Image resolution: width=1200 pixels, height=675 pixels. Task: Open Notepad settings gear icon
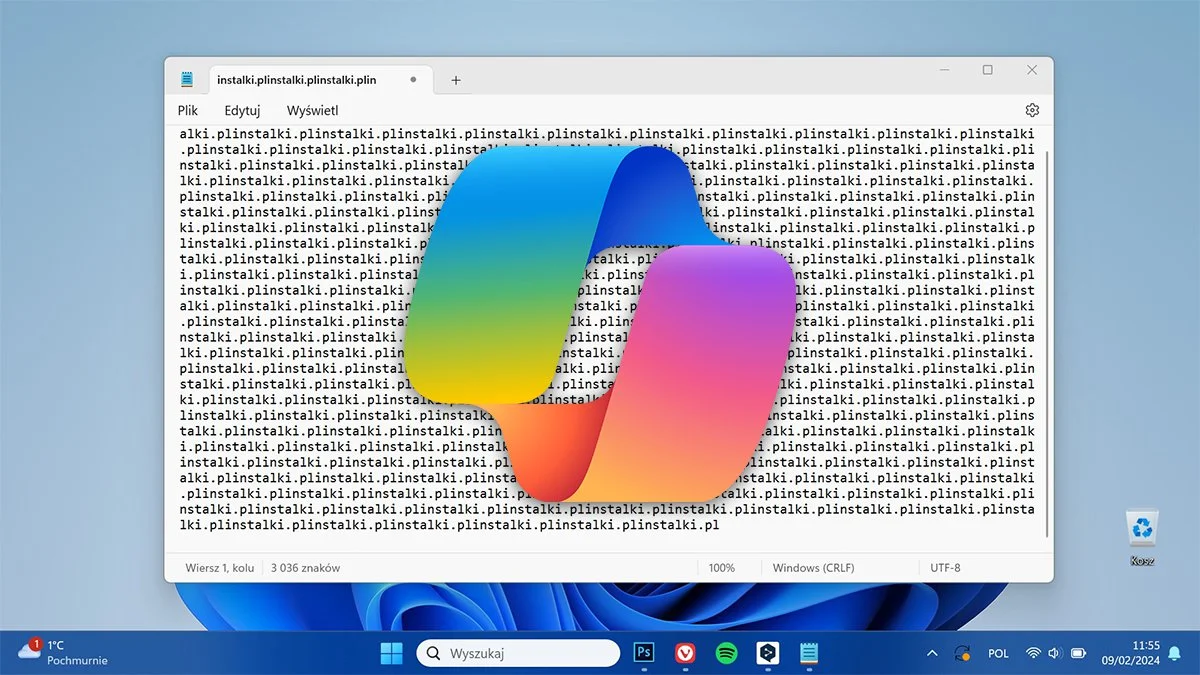pyautogui.click(x=1032, y=110)
